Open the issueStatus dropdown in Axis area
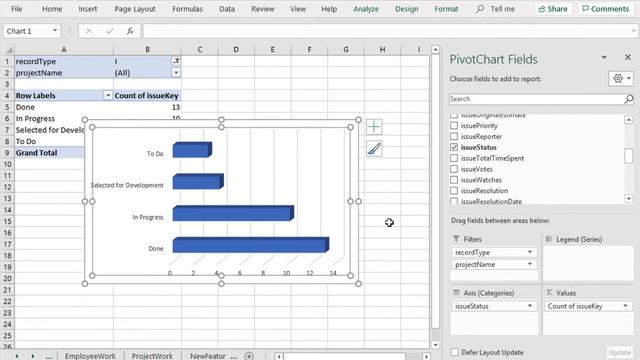The width and height of the screenshot is (640, 360). [530, 306]
